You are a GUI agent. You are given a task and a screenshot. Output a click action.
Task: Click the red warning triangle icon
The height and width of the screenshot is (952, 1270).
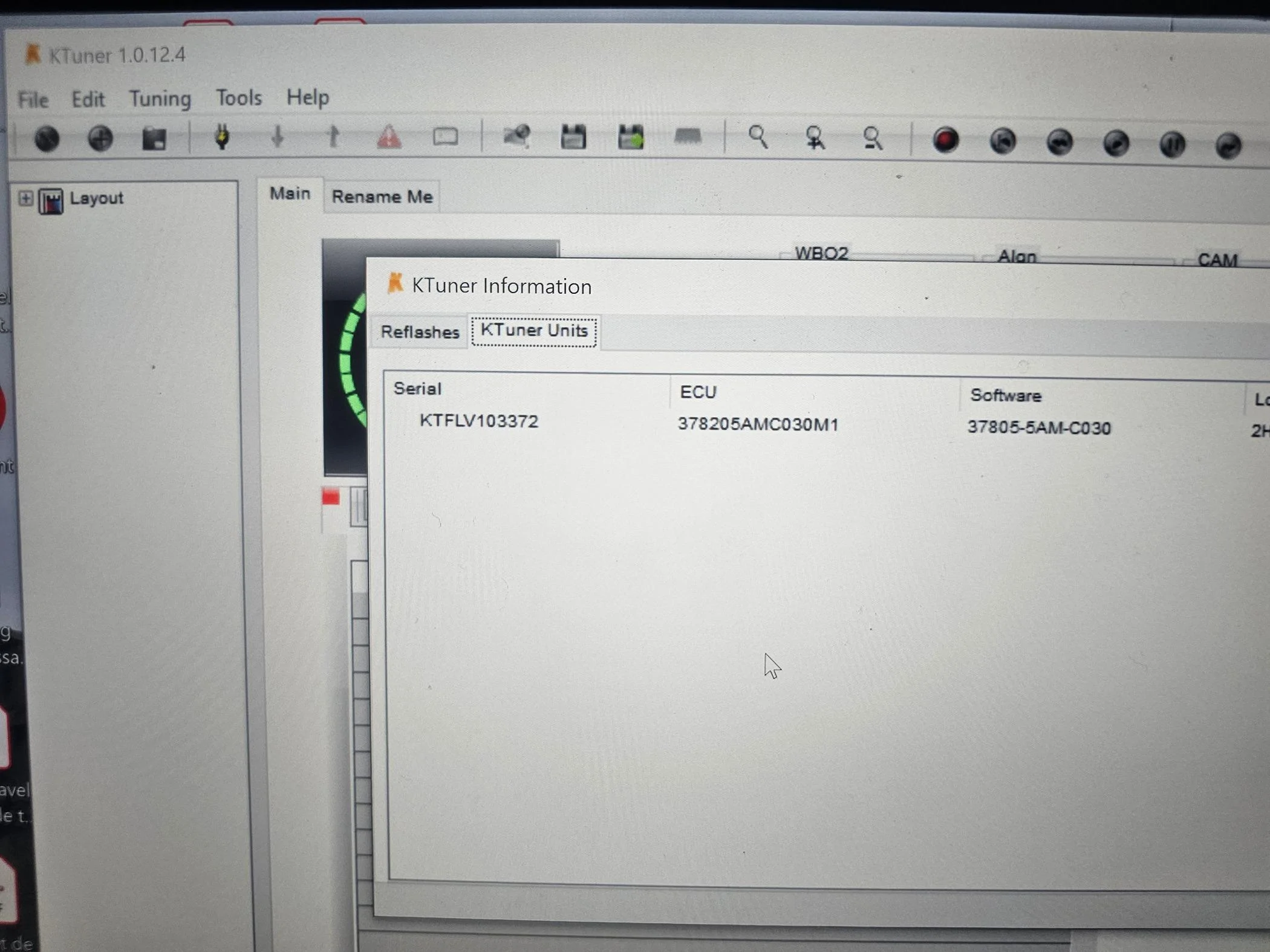coord(389,137)
